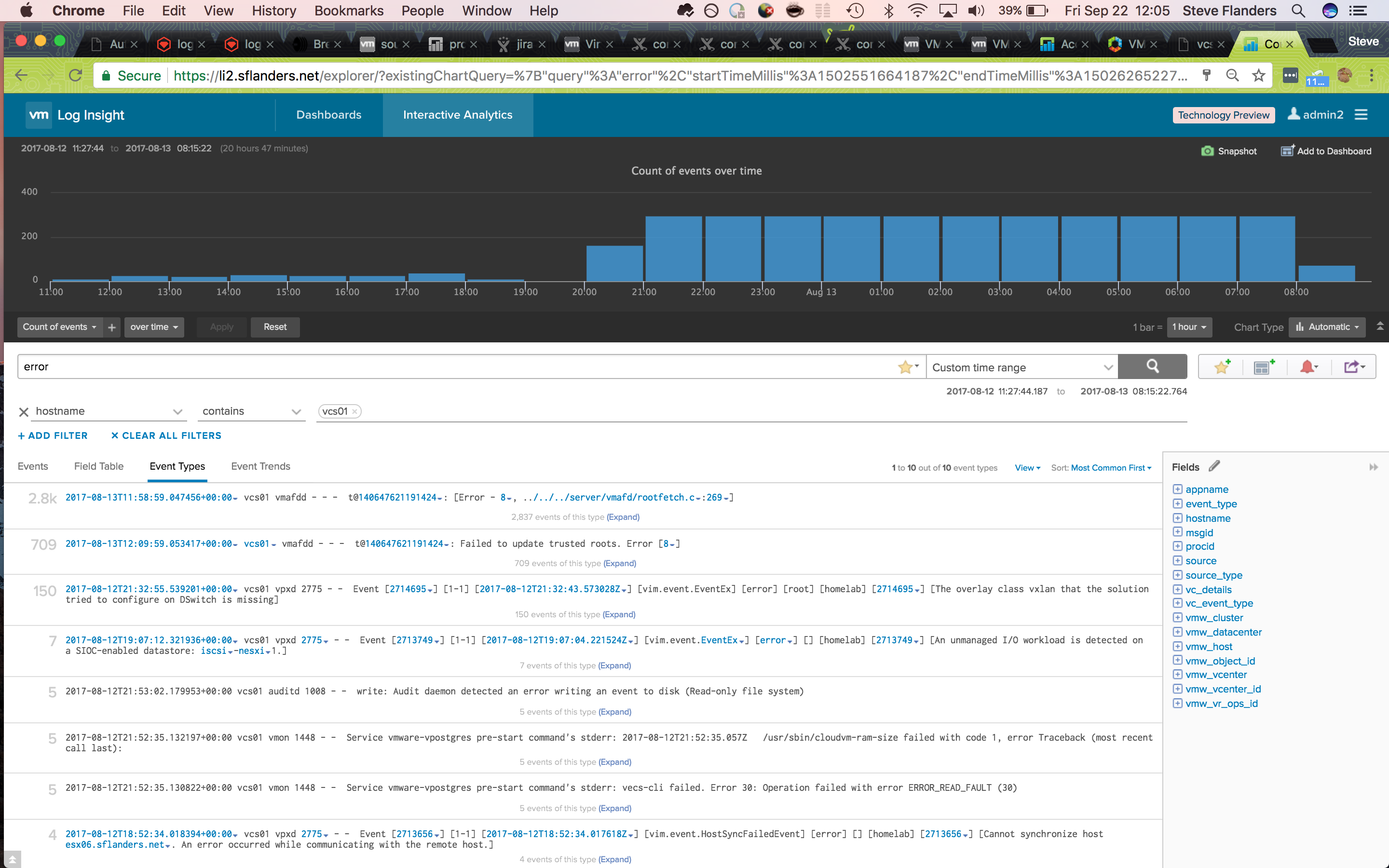
Task: Select the Interactive Analytics tab
Action: point(458,115)
